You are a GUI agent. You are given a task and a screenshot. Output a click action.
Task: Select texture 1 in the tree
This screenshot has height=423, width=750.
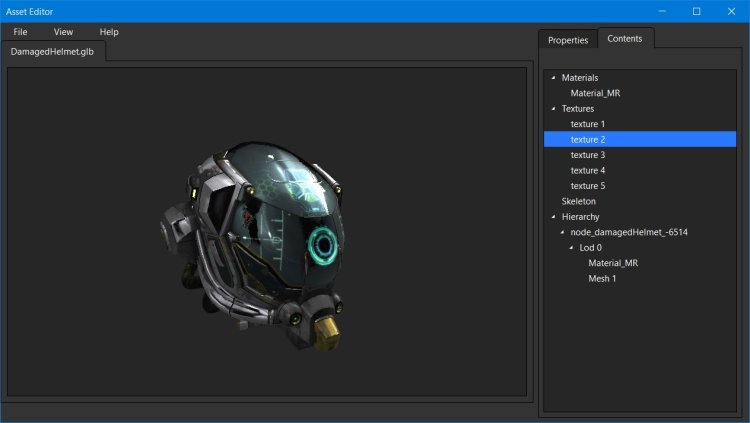point(587,124)
